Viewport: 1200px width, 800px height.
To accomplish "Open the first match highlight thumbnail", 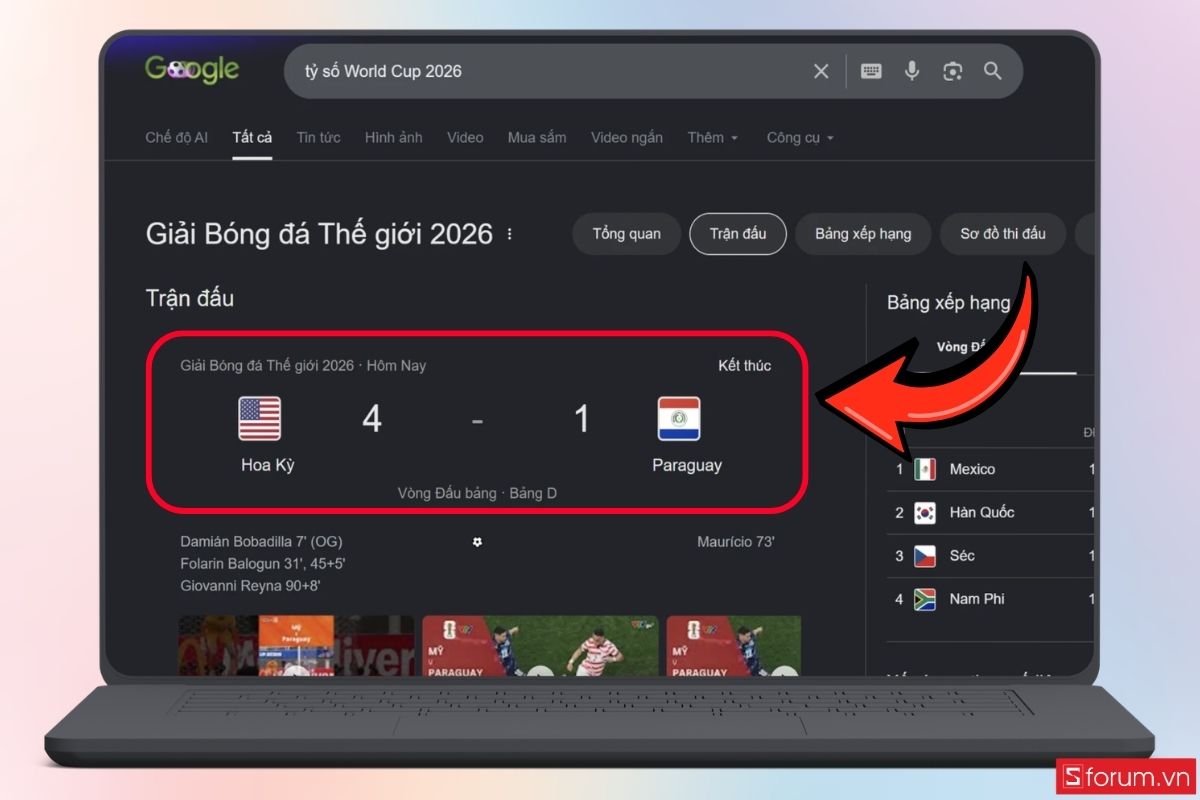I will click(x=296, y=646).
